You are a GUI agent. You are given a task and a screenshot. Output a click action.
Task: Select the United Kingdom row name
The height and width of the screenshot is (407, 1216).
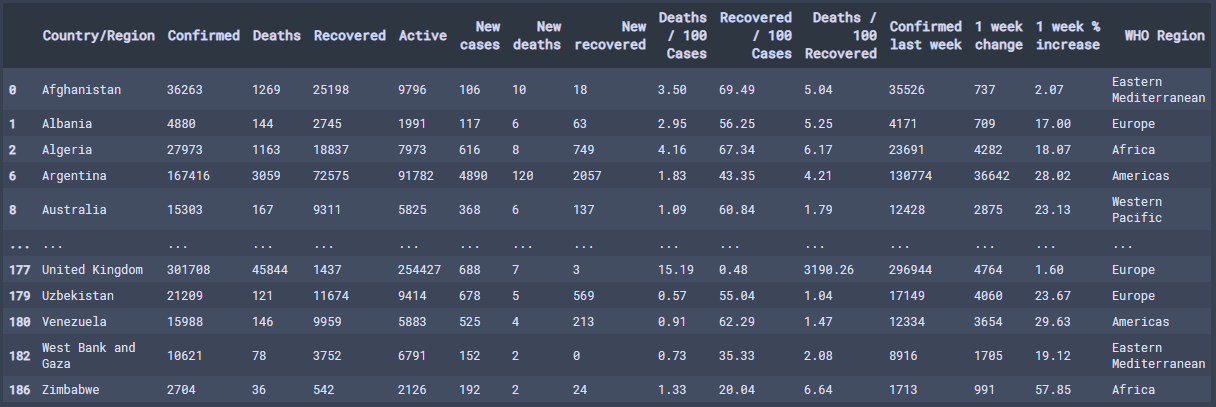92,270
